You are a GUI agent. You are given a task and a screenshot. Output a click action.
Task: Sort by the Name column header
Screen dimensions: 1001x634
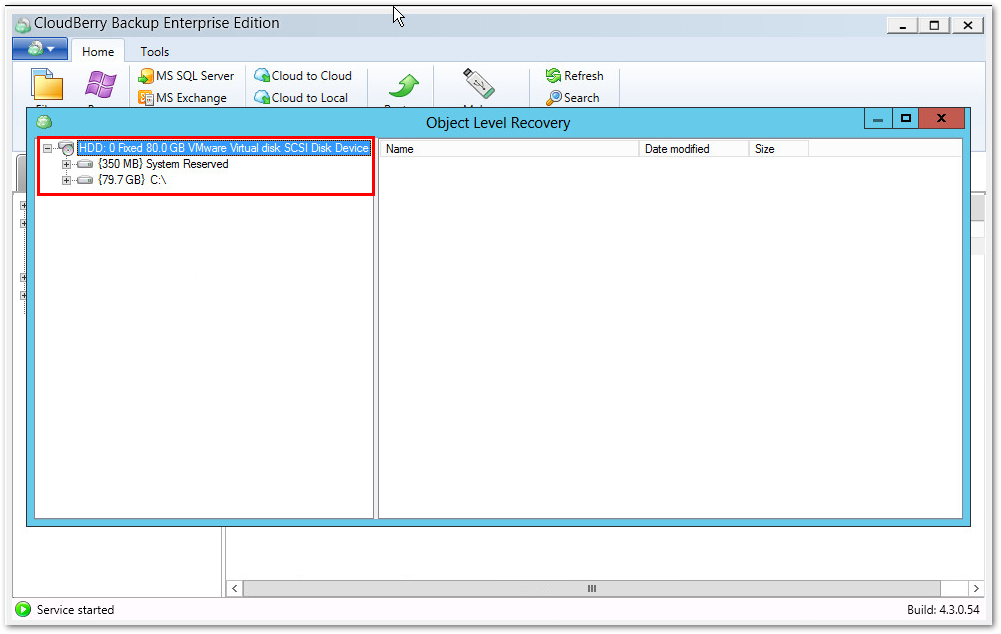(509, 149)
